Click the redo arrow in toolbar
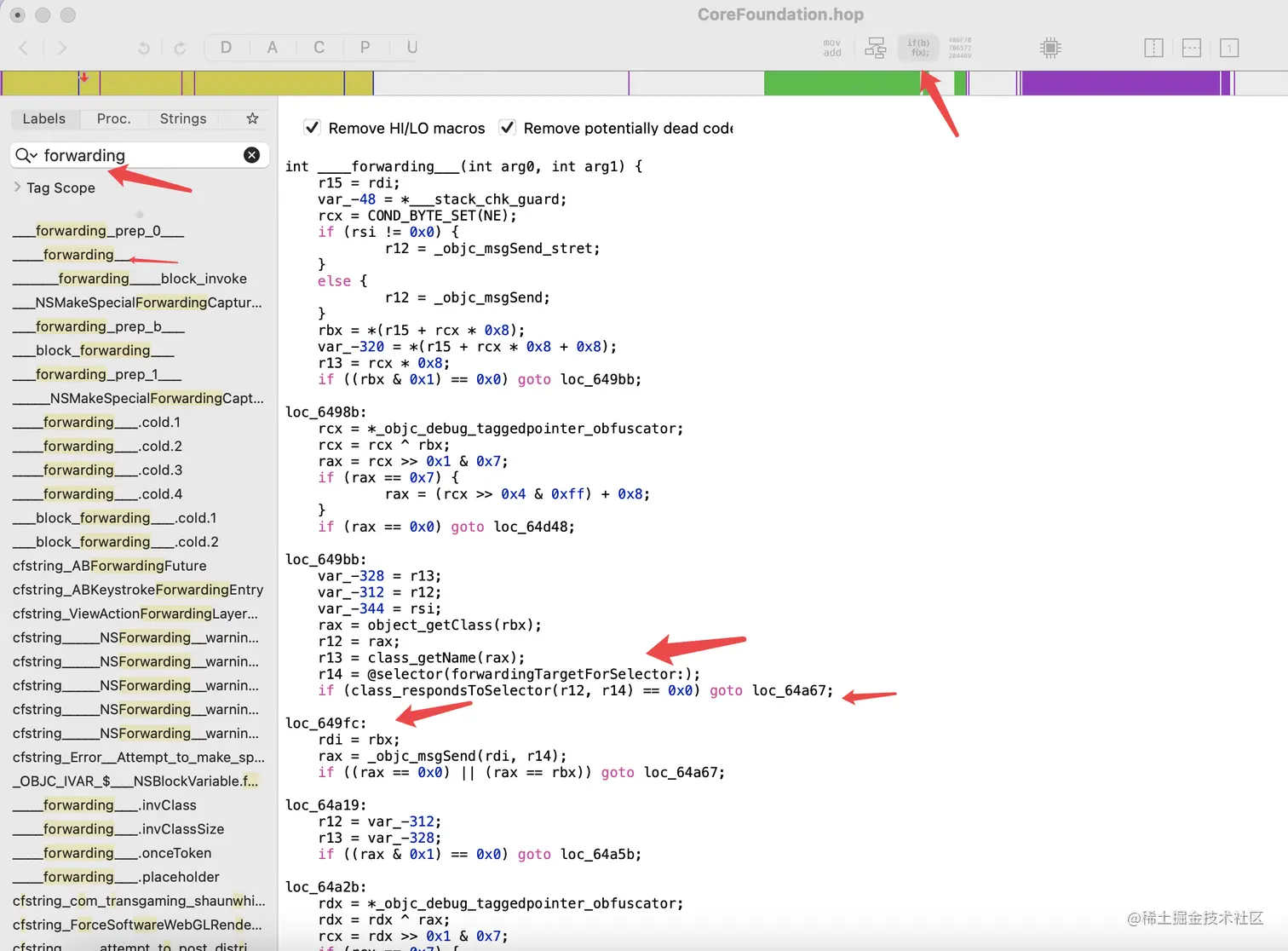 pos(180,49)
